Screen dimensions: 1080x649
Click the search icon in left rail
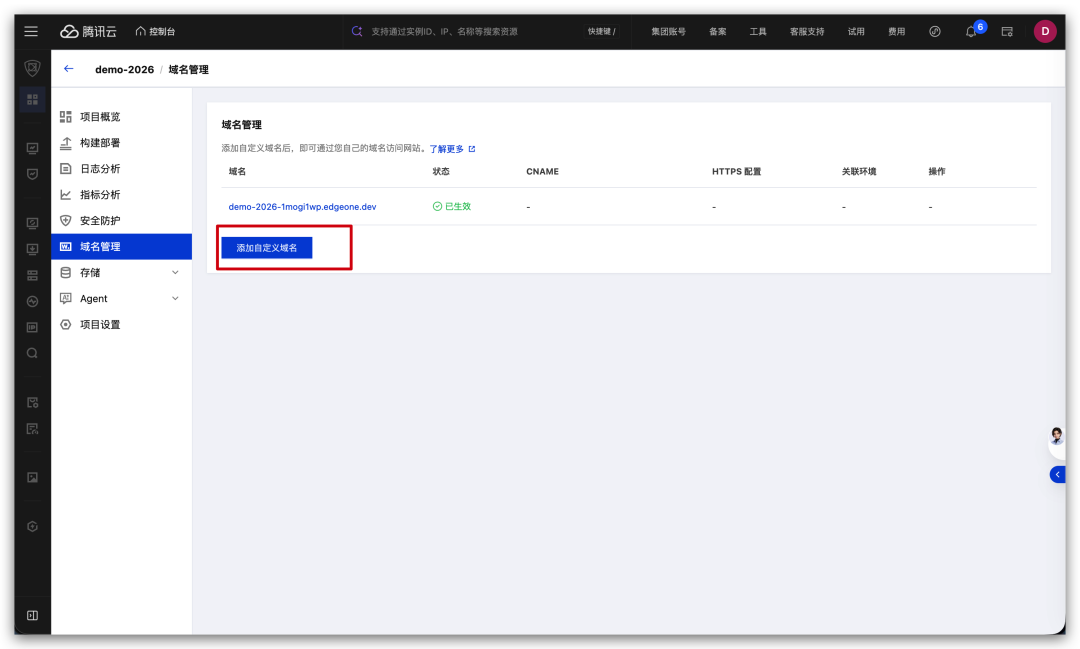pyautogui.click(x=32, y=353)
